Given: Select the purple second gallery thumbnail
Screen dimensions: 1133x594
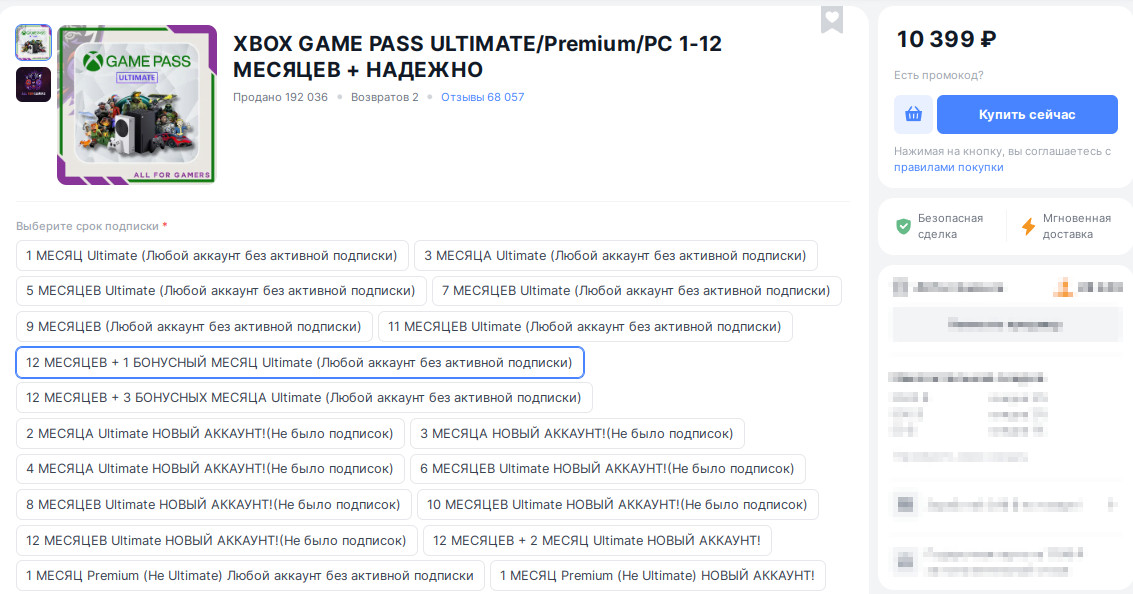Looking at the screenshot, I should pyautogui.click(x=33, y=82).
